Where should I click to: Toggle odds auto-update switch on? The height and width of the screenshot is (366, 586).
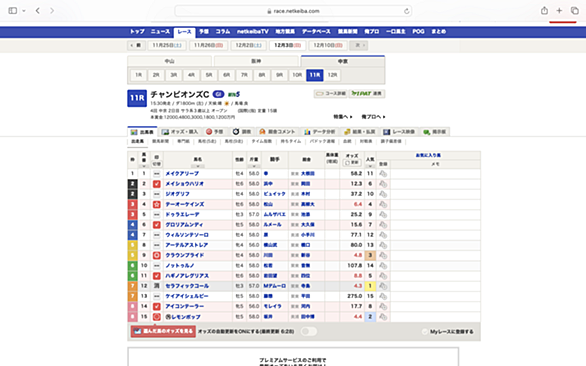309,331
